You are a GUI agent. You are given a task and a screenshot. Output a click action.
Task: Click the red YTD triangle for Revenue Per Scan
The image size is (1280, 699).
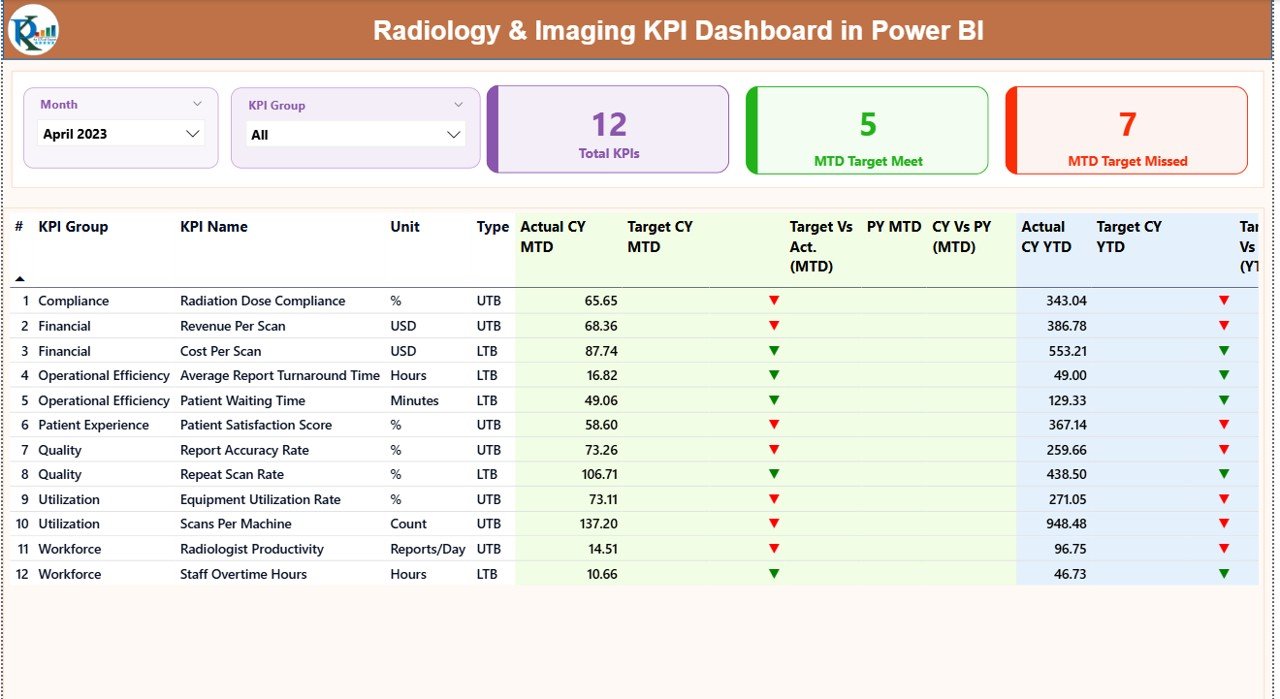point(1223,325)
